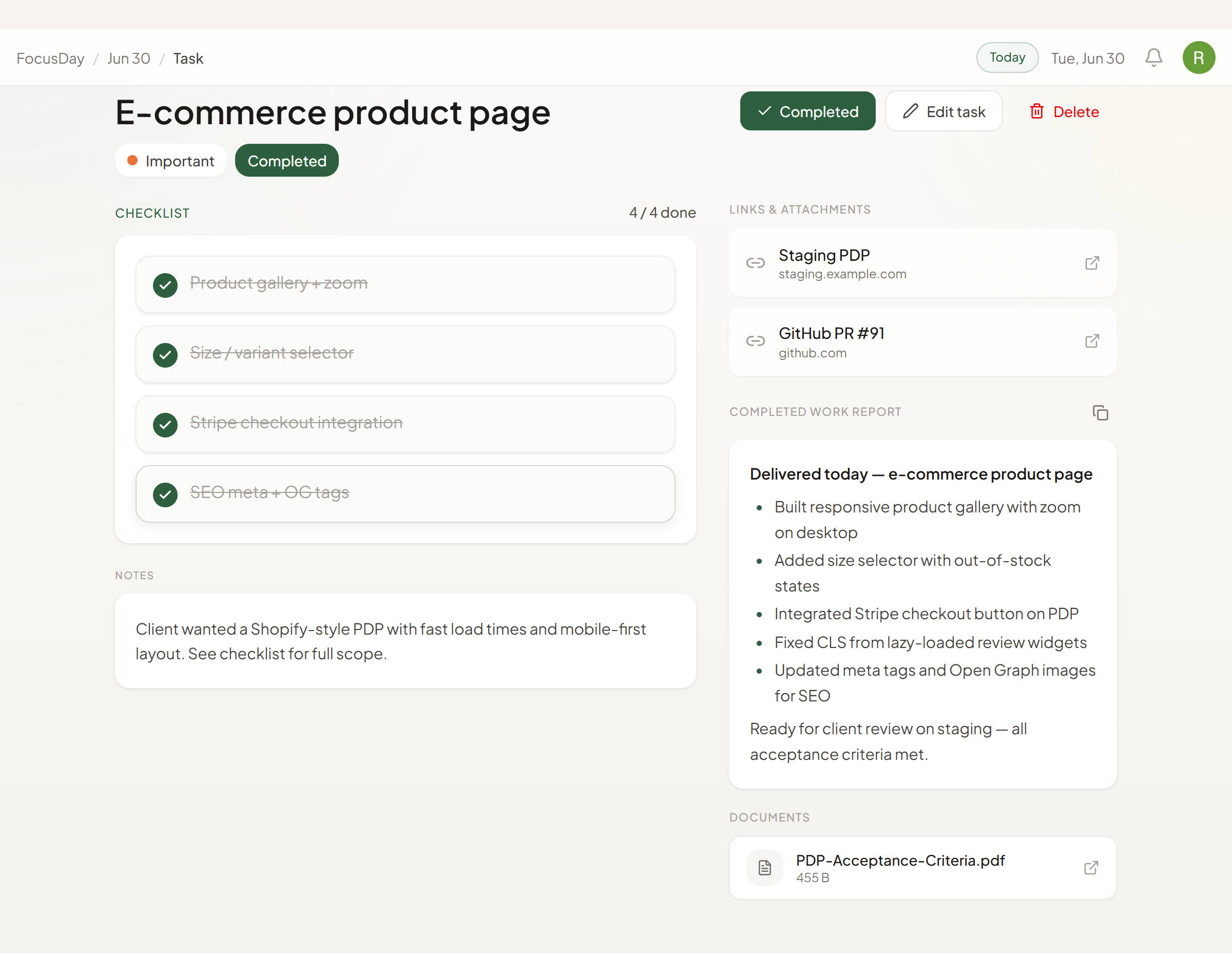The height and width of the screenshot is (954, 1232).
Task: Open the user avatar R menu
Action: [1199, 58]
